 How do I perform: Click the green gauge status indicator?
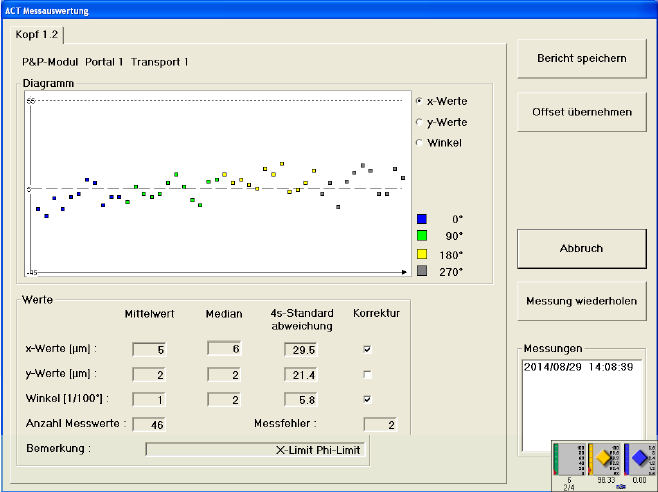pos(570,460)
